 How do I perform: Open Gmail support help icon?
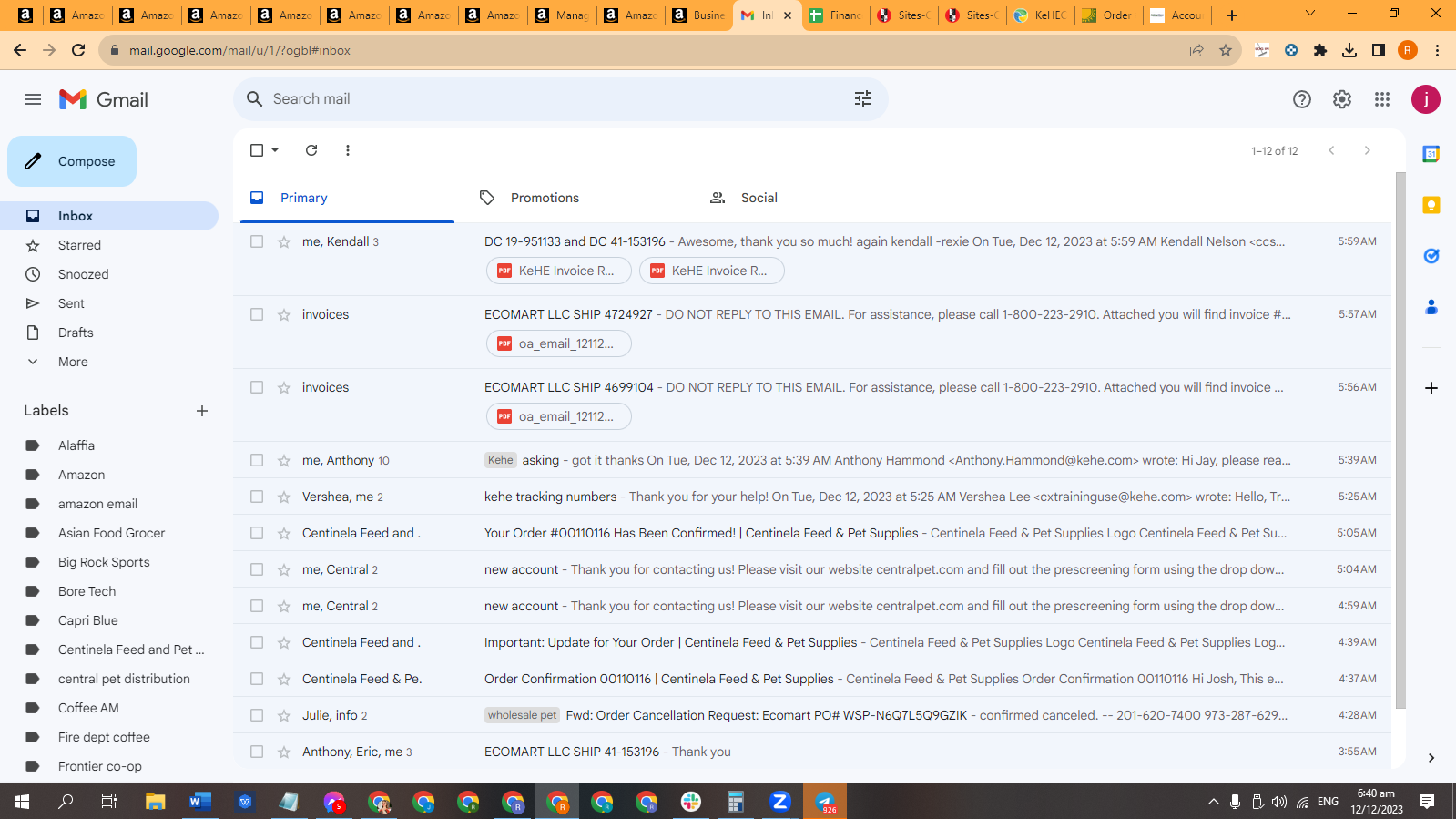click(1302, 99)
